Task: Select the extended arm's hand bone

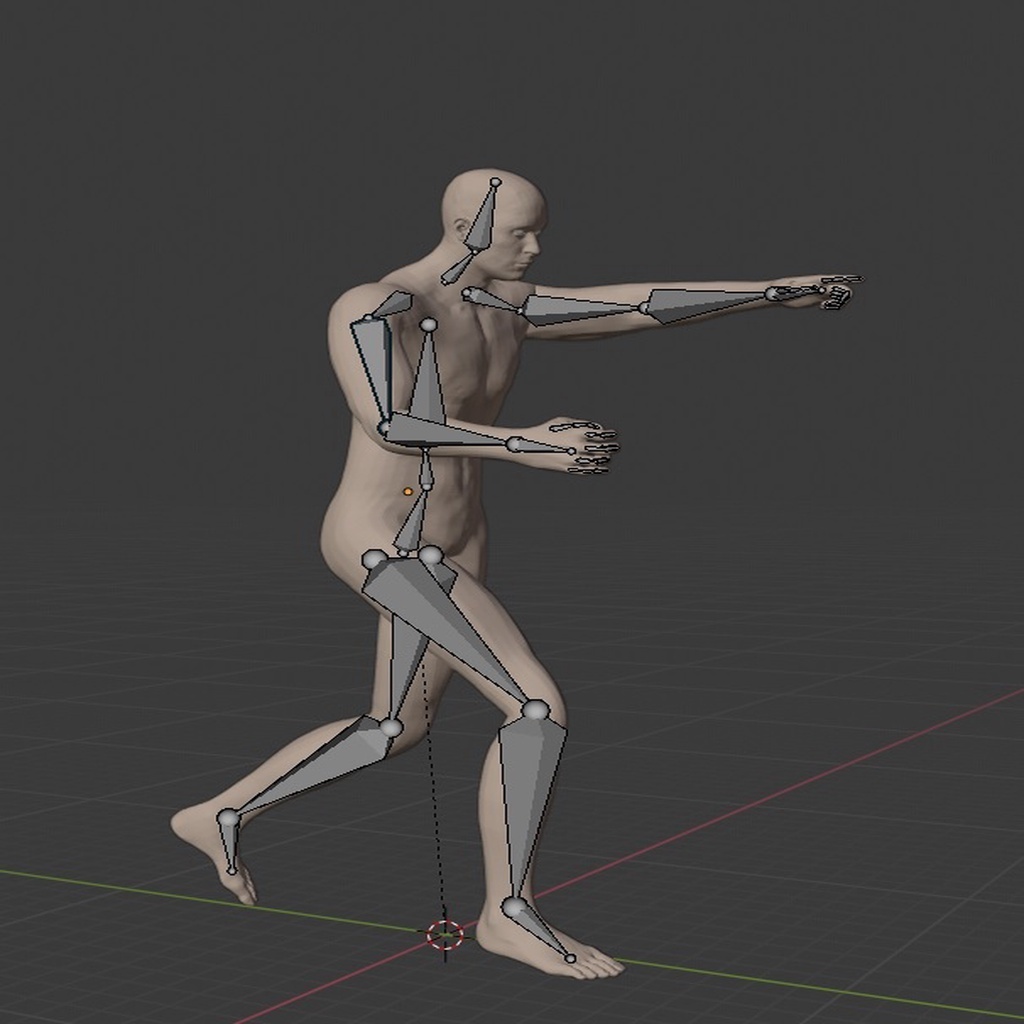Action: pyautogui.click(x=798, y=292)
